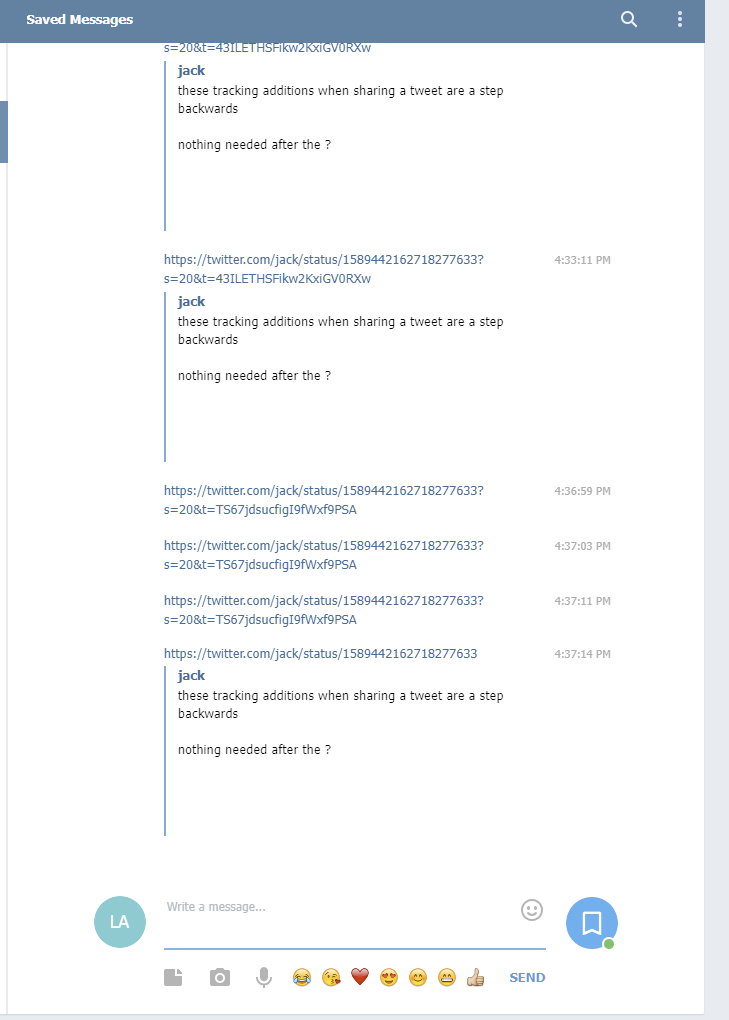Viewport: 729px width, 1020px height.
Task: Click the microphone voice message icon
Action: pos(264,978)
